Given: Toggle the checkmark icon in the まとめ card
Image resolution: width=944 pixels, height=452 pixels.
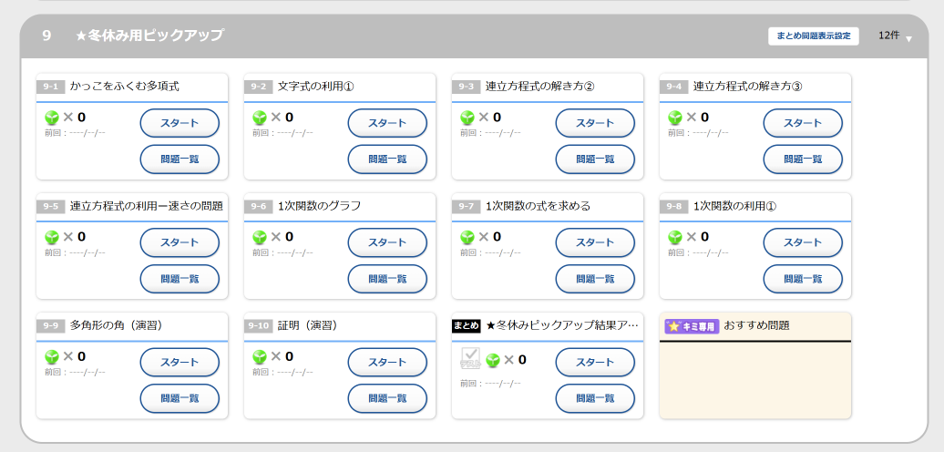Looking at the screenshot, I should [470, 359].
